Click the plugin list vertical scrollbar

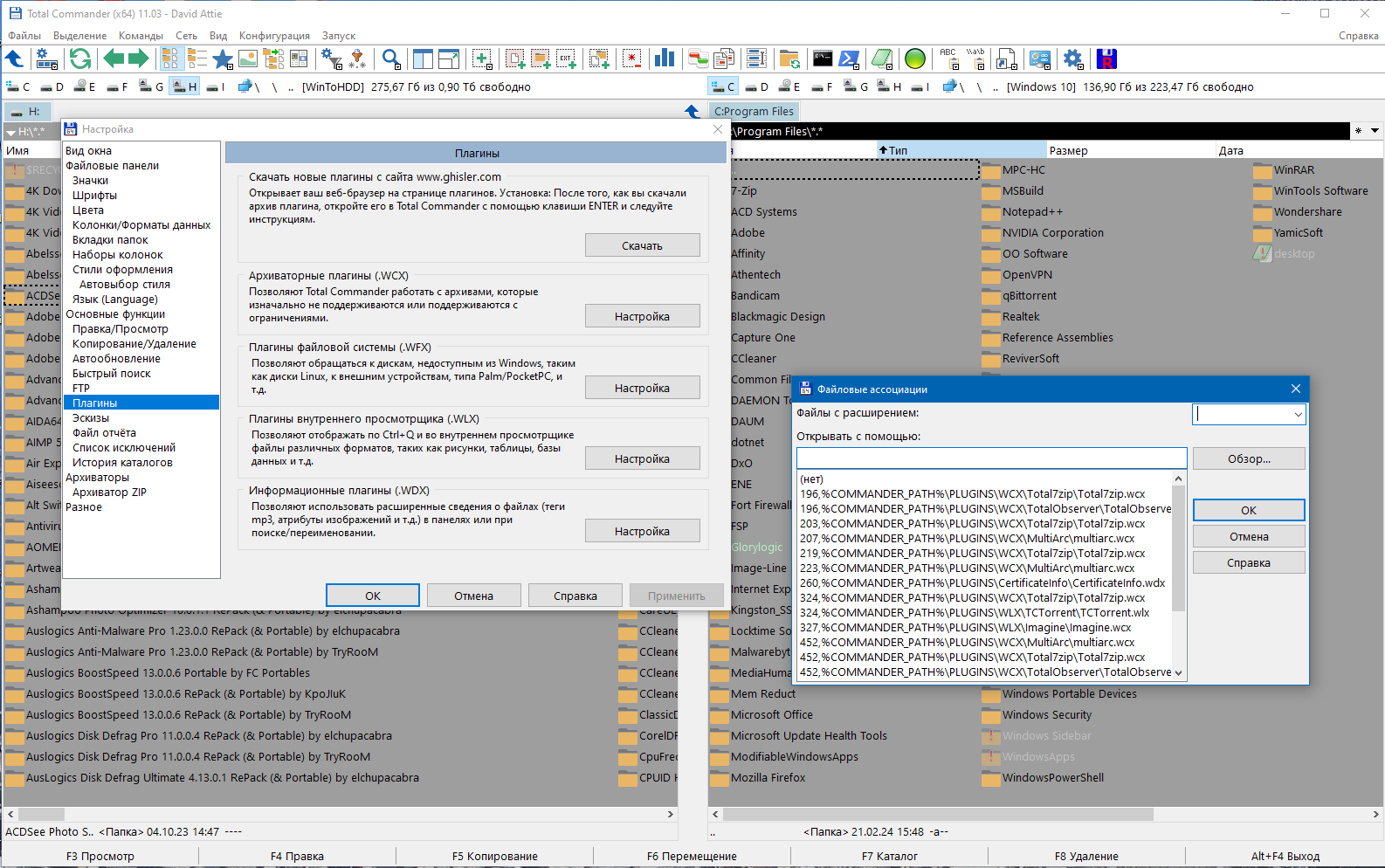point(1178,575)
